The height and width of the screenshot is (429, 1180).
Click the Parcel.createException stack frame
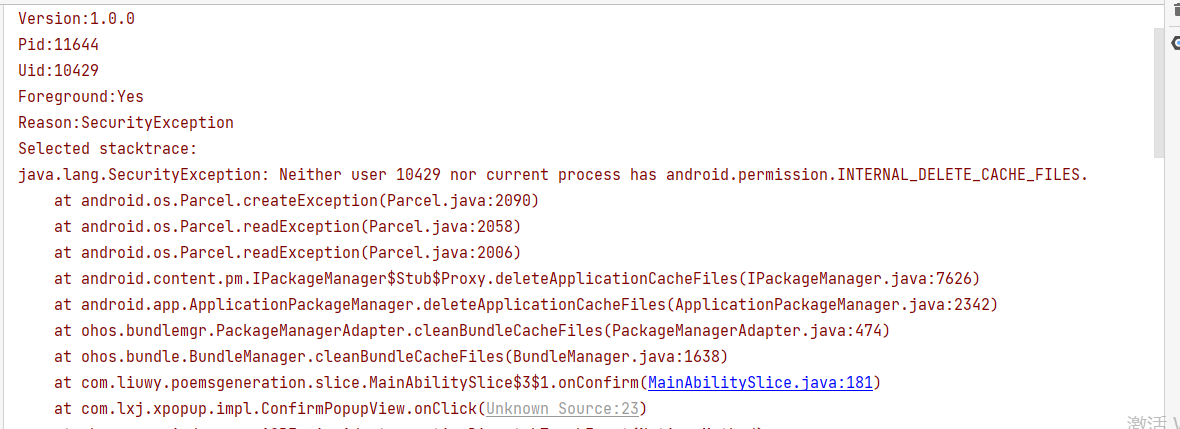tap(297, 201)
